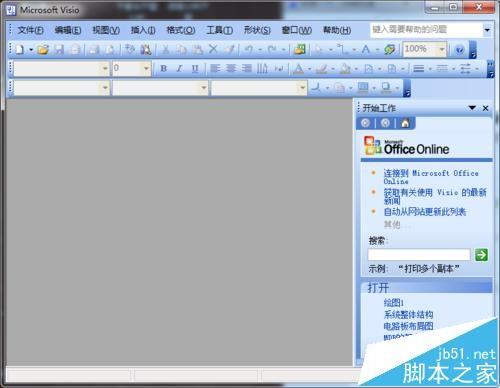This screenshot has width=500, height=388.
Task: Click the corner rounding icon
Action: tap(316, 87)
